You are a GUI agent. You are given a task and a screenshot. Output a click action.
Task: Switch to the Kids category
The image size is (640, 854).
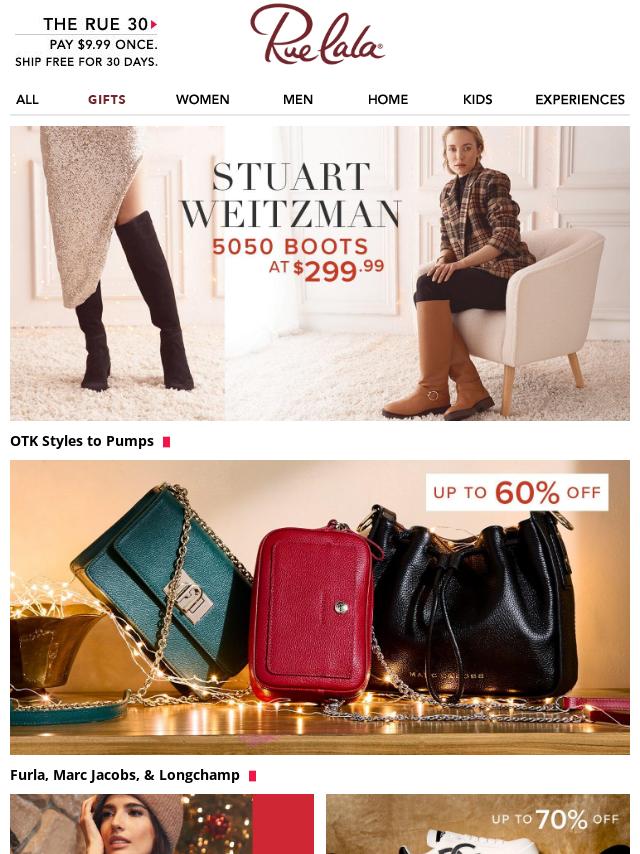click(x=478, y=100)
